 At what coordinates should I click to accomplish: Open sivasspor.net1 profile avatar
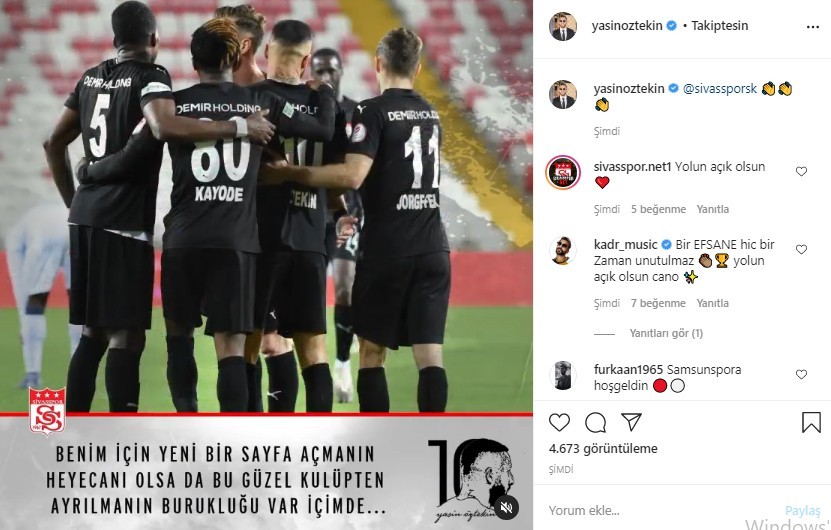(x=563, y=172)
